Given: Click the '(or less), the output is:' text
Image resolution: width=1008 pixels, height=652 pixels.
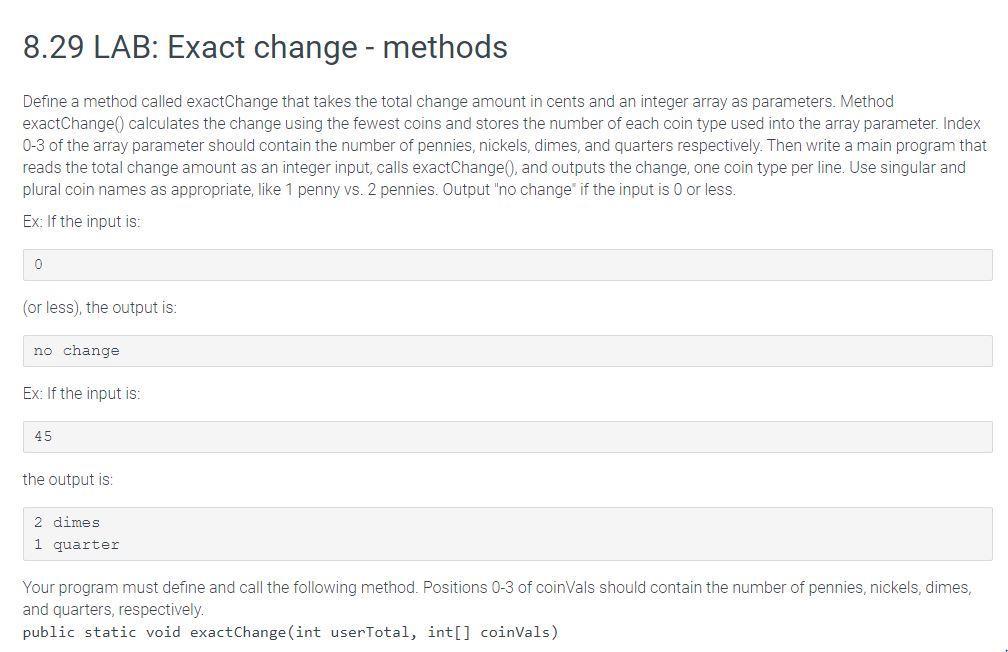Looking at the screenshot, I should click(100, 307).
